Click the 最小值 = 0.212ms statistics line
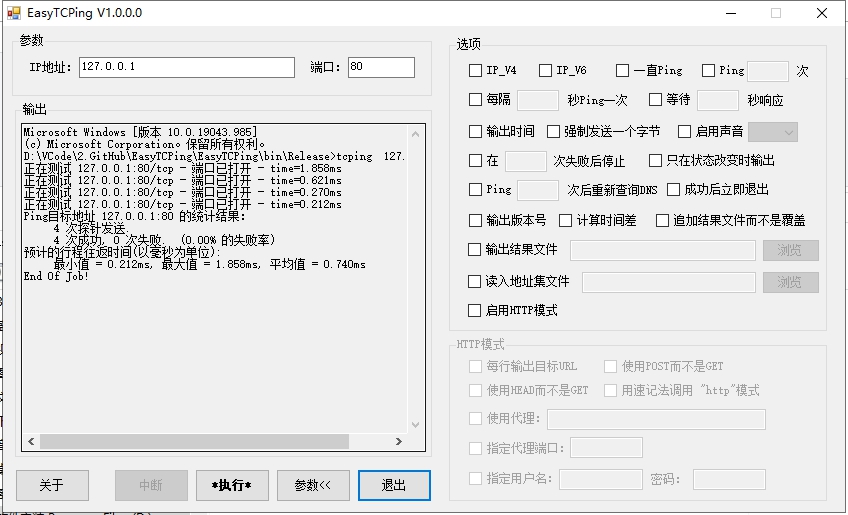Viewport: 848px width, 515px height. tap(210, 265)
